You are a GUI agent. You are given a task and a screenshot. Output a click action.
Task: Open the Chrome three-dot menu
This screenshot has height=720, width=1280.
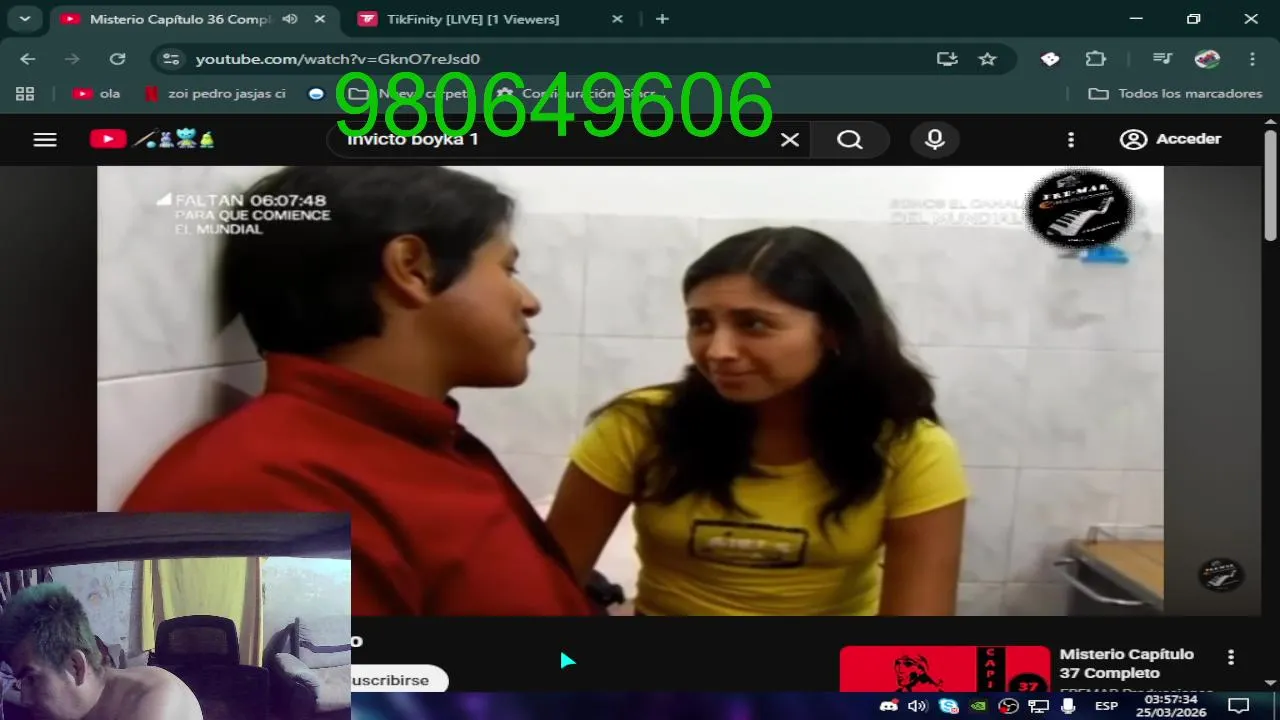pos(1252,59)
